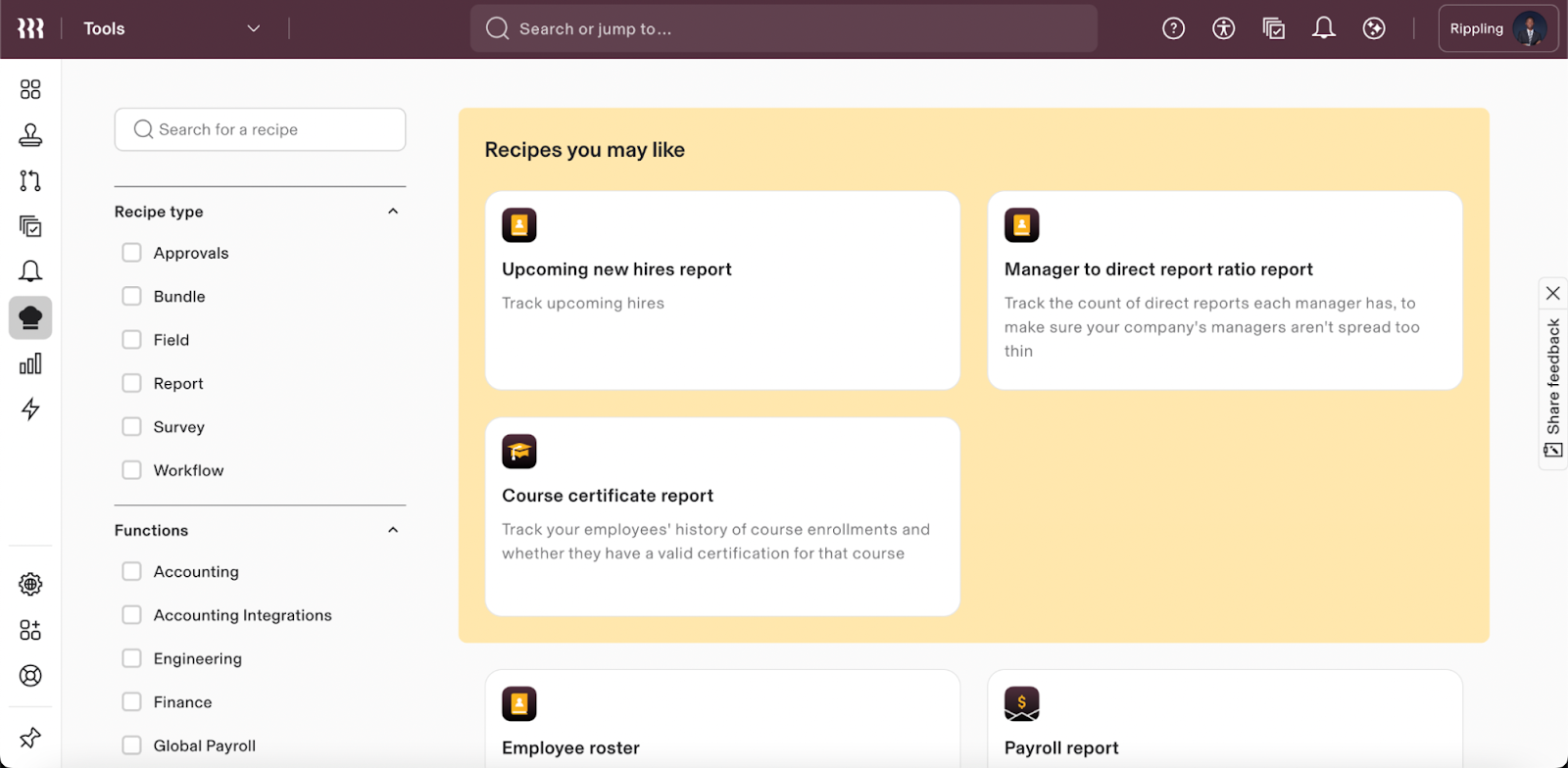This screenshot has width=1568, height=768.
Task: Open the approvals stamp icon in sidebar
Action: 30,135
